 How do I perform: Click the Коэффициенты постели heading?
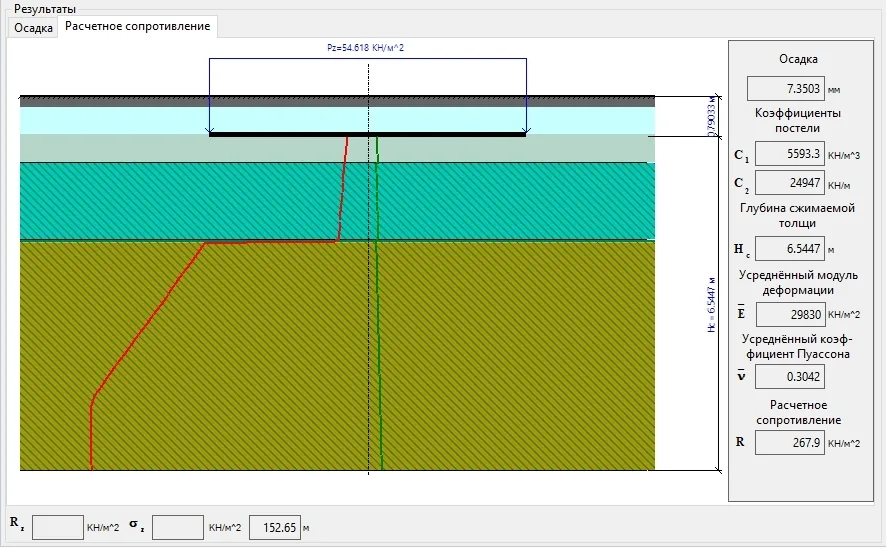[797, 120]
